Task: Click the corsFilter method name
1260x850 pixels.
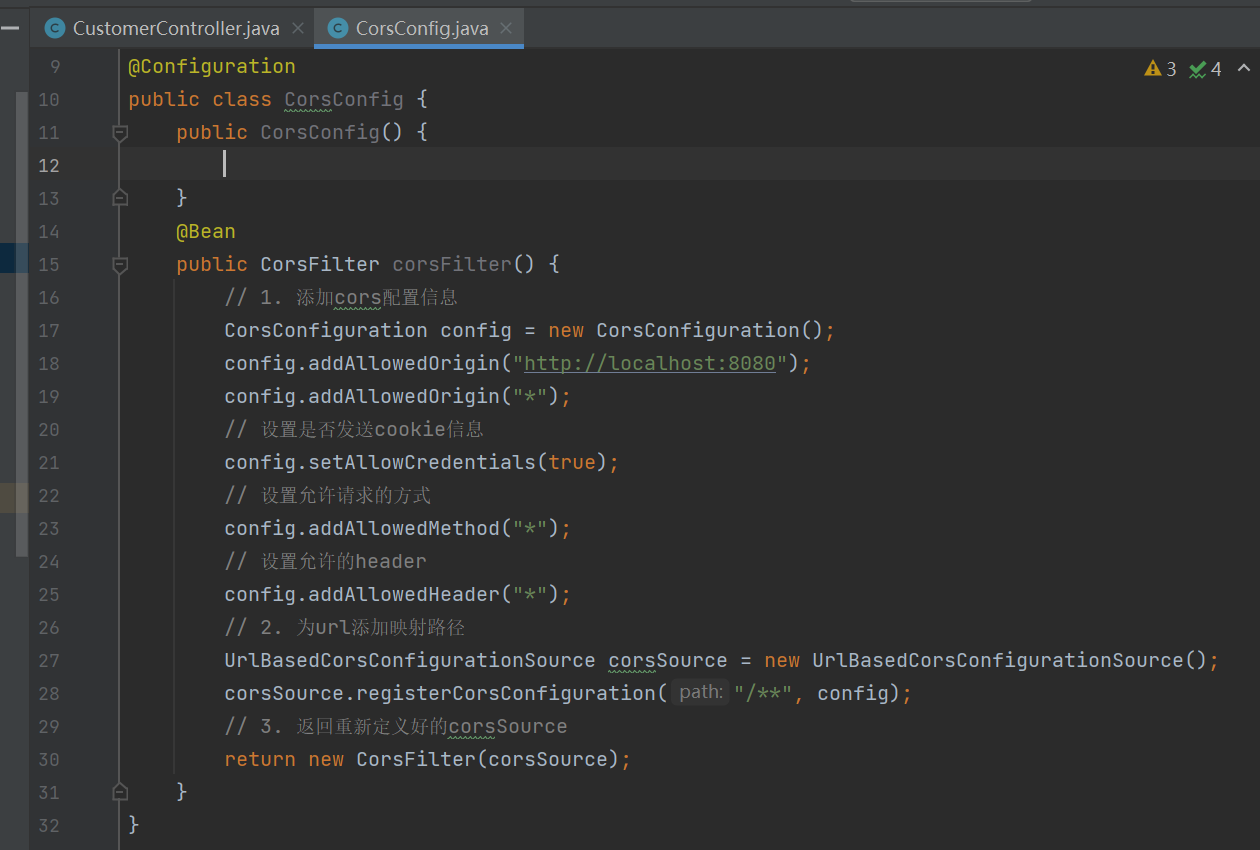Action: pyautogui.click(x=452, y=265)
